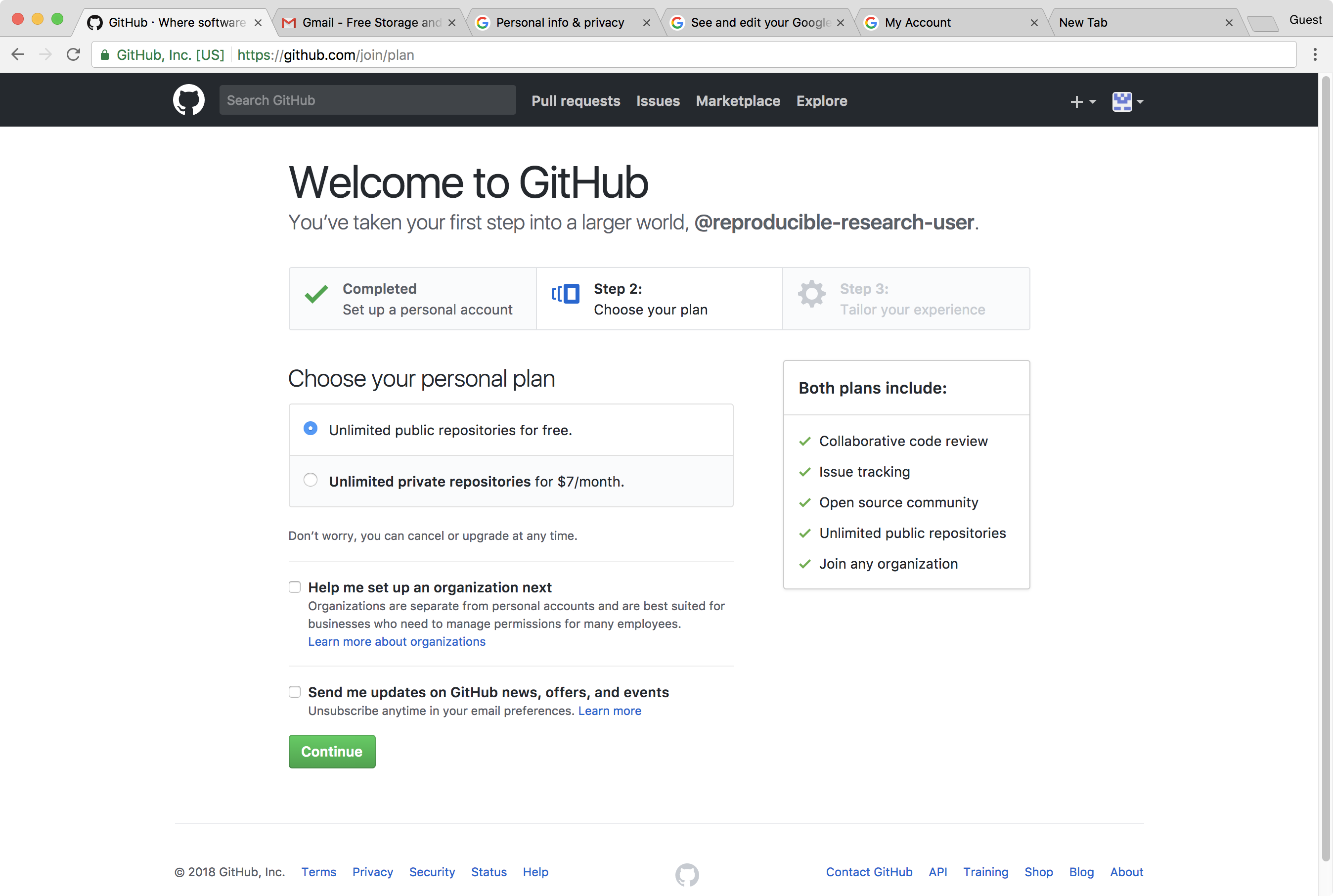Open Explore navigation item
This screenshot has height=896, width=1333.
tap(821, 100)
